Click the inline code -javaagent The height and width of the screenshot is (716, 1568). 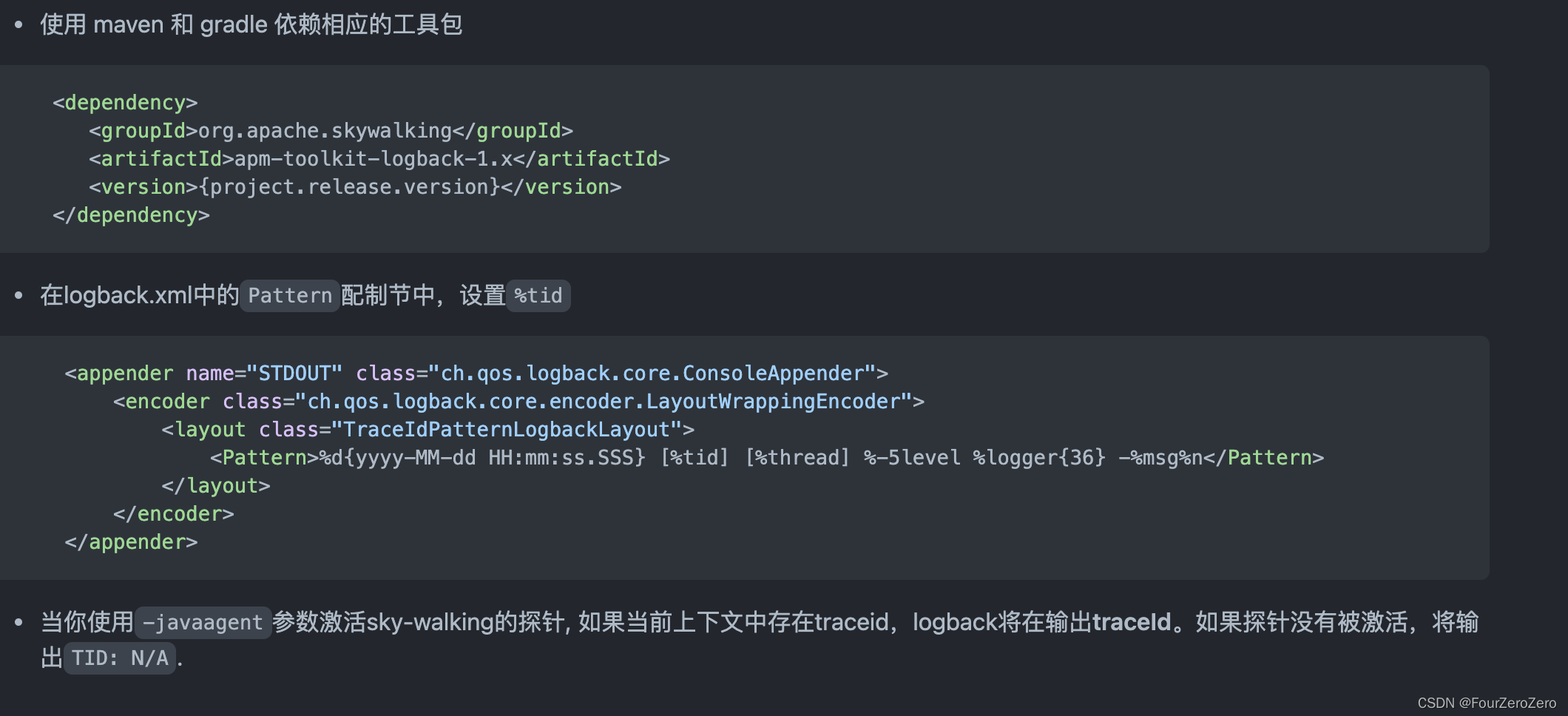tap(203, 623)
